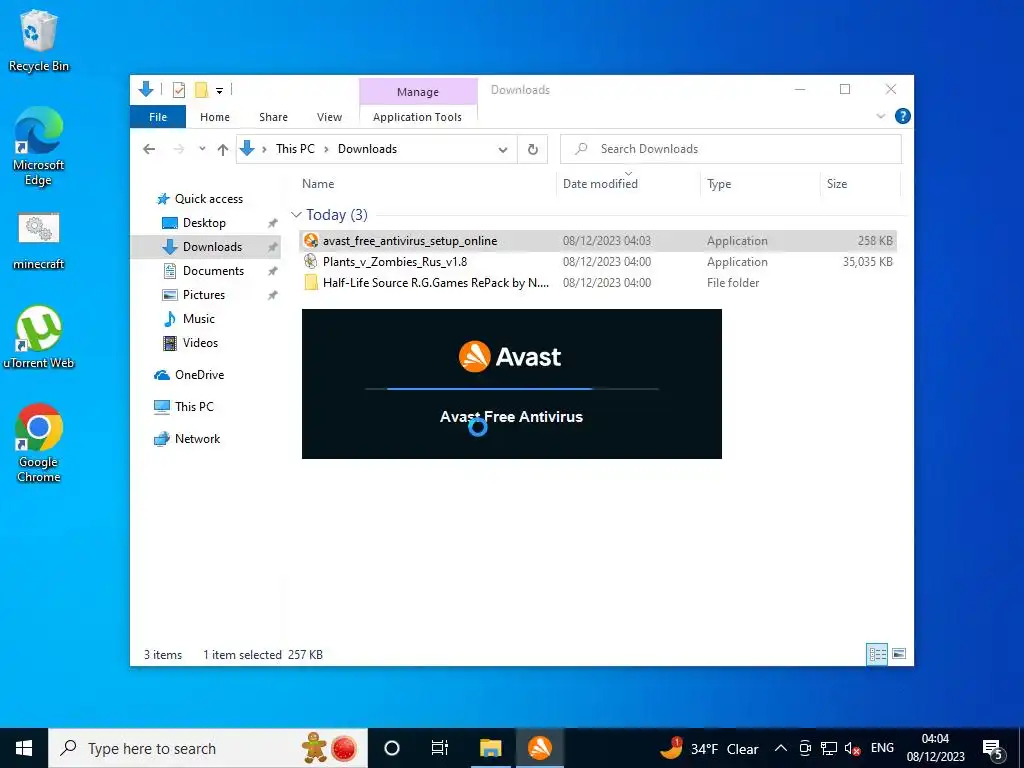The height and width of the screenshot is (768, 1024).
Task: Switch to the Share ribbon tab
Action: 273,117
